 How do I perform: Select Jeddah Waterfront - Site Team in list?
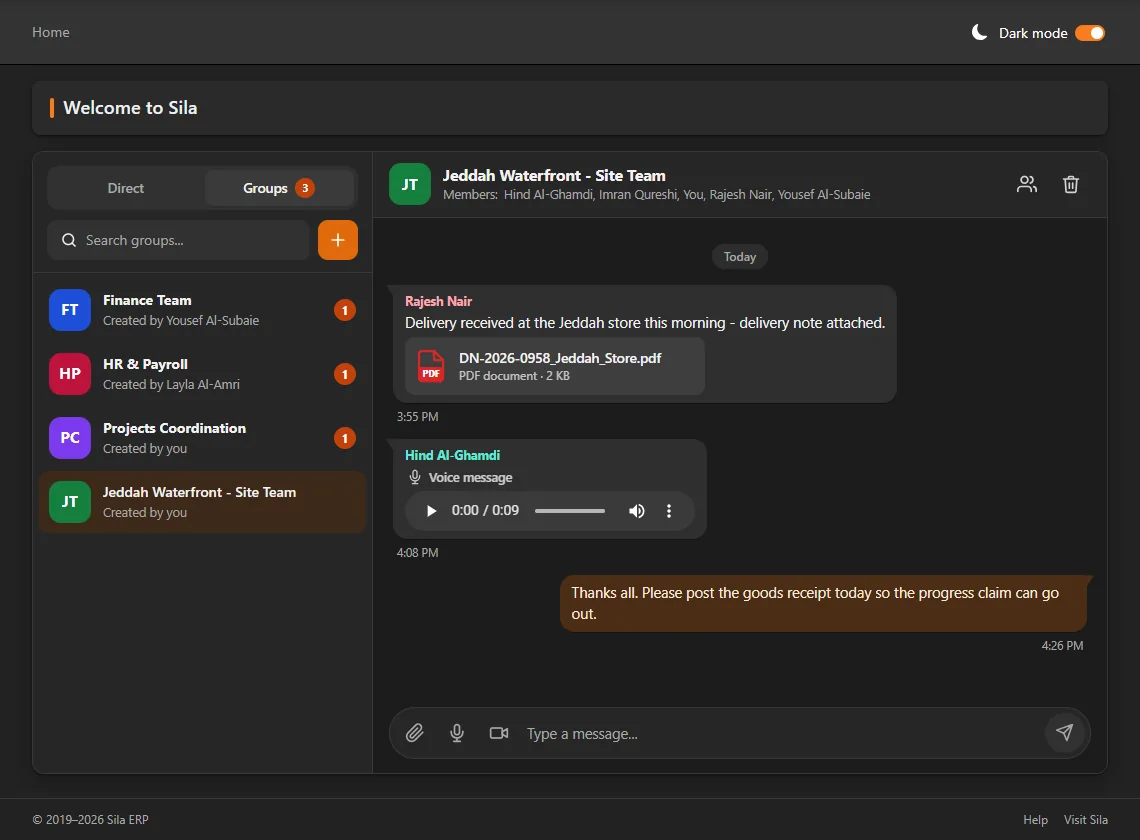[x=202, y=503]
